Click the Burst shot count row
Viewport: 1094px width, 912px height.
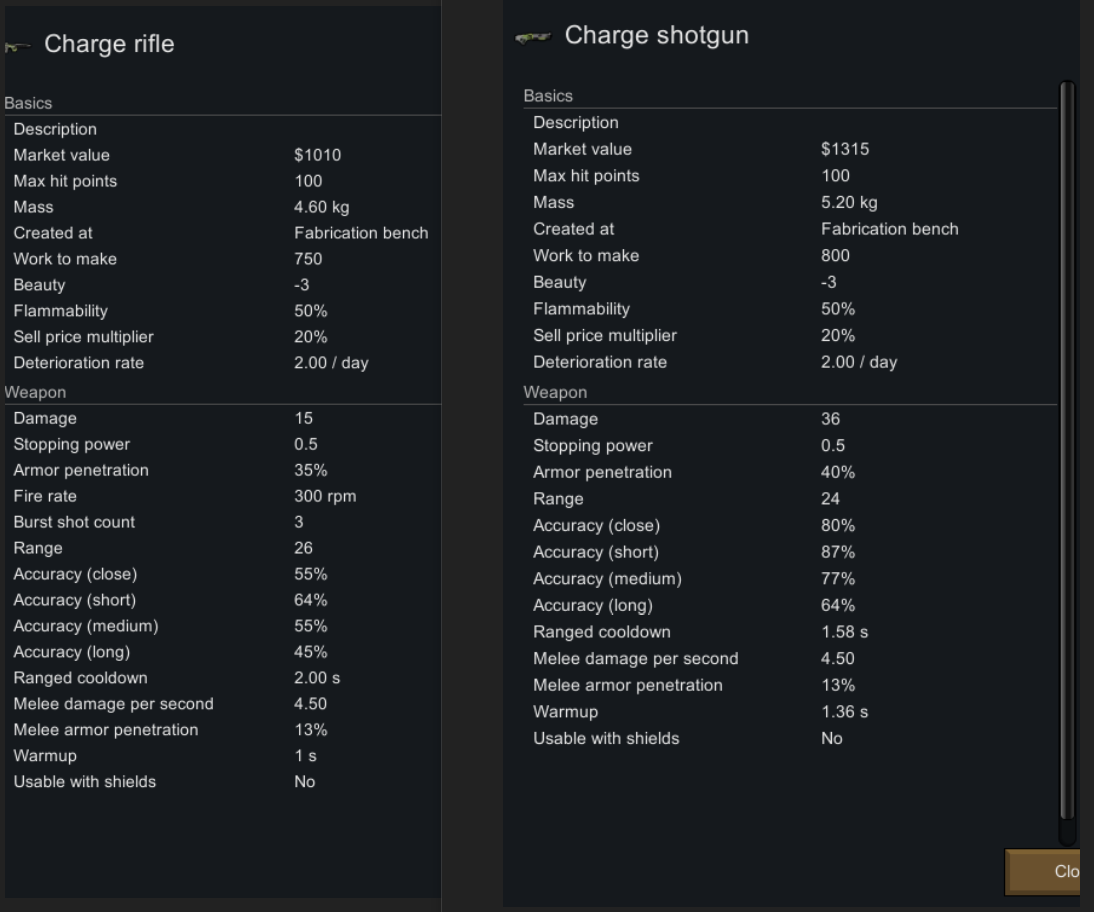[x=74, y=522]
